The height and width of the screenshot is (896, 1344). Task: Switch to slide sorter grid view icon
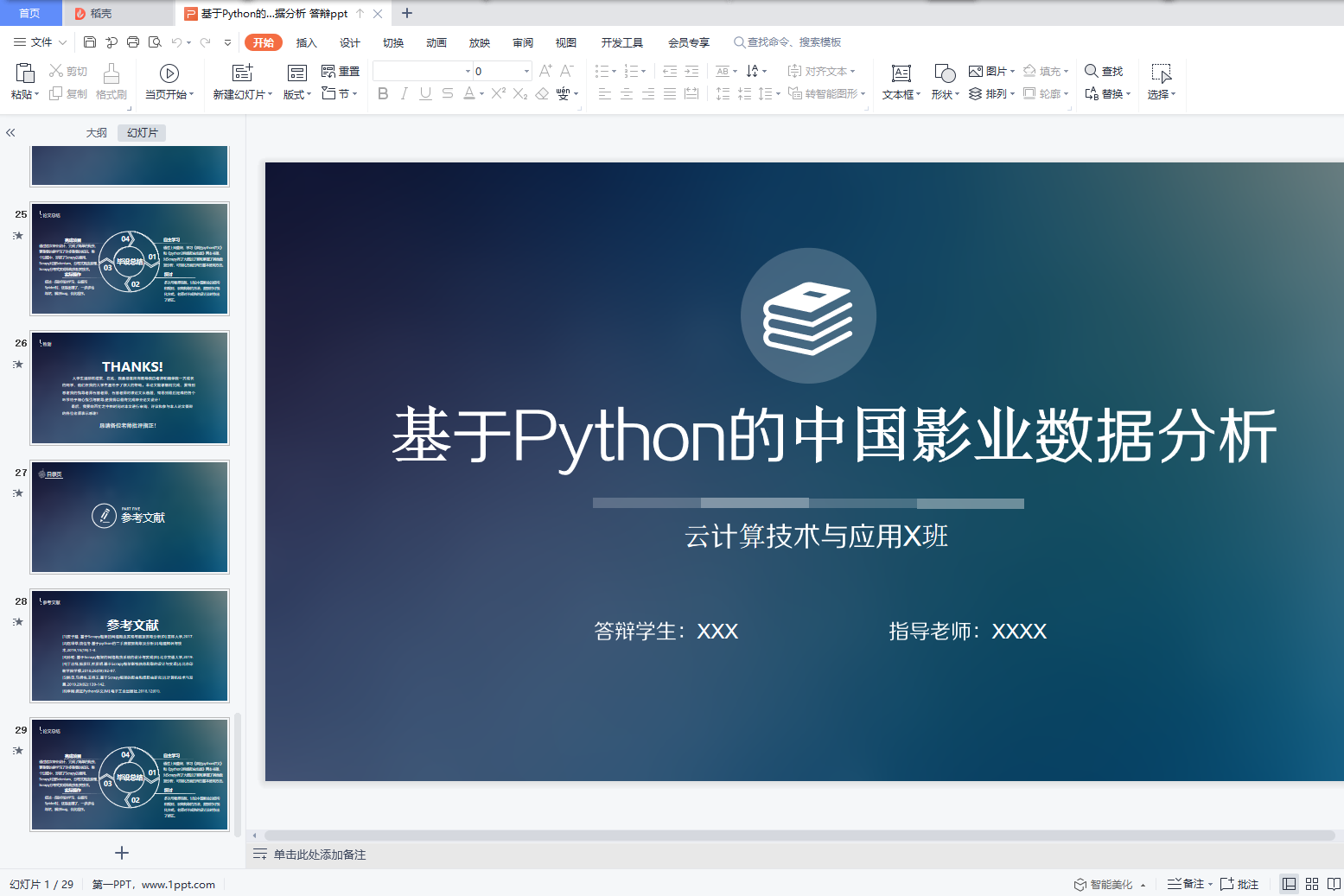tap(1312, 884)
